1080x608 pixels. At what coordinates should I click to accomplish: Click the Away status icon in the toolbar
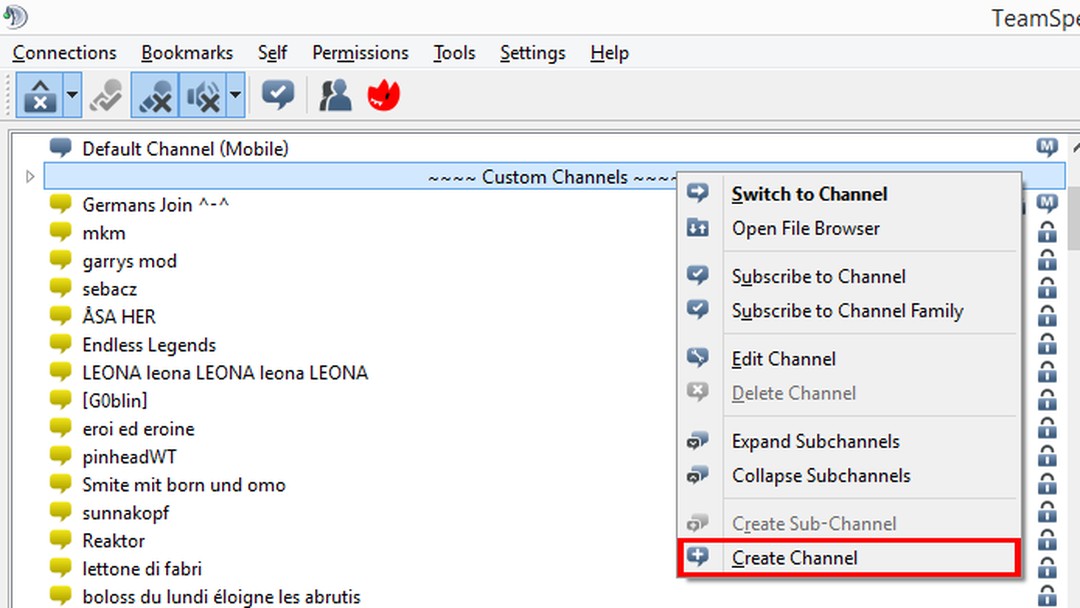pos(106,95)
